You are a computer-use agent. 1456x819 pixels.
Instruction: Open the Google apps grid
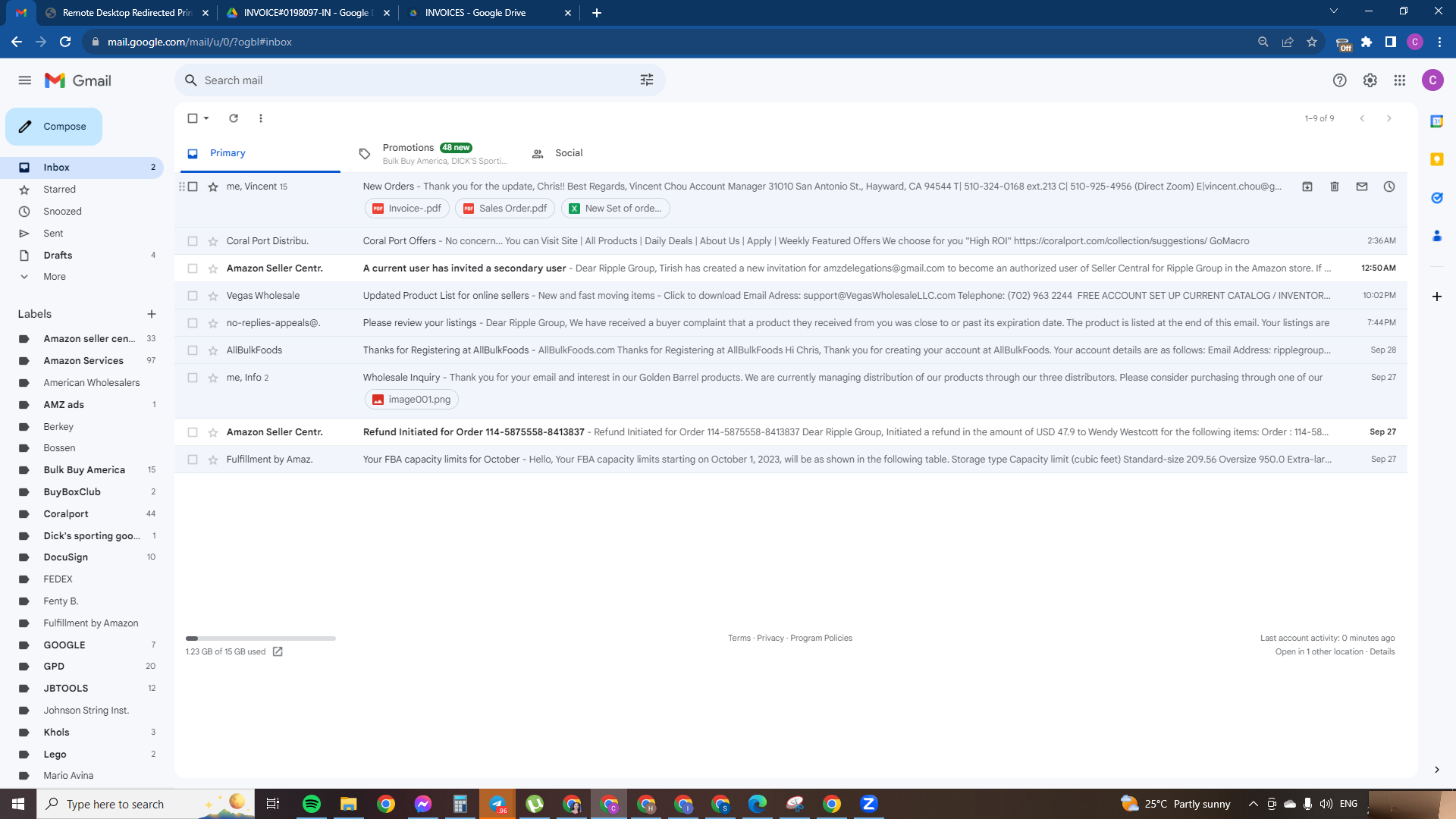[x=1400, y=80]
